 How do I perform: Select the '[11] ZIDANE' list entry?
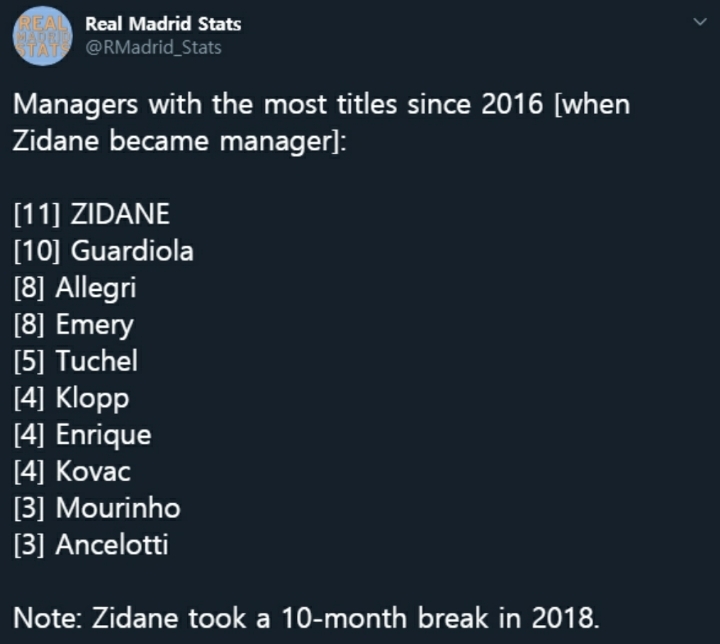tap(91, 214)
